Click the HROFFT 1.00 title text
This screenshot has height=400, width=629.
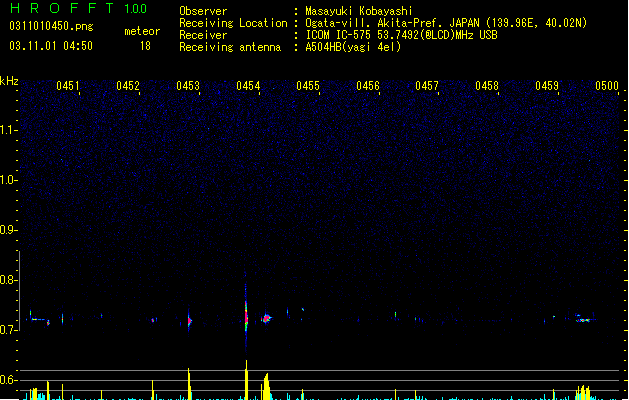click(x=79, y=8)
